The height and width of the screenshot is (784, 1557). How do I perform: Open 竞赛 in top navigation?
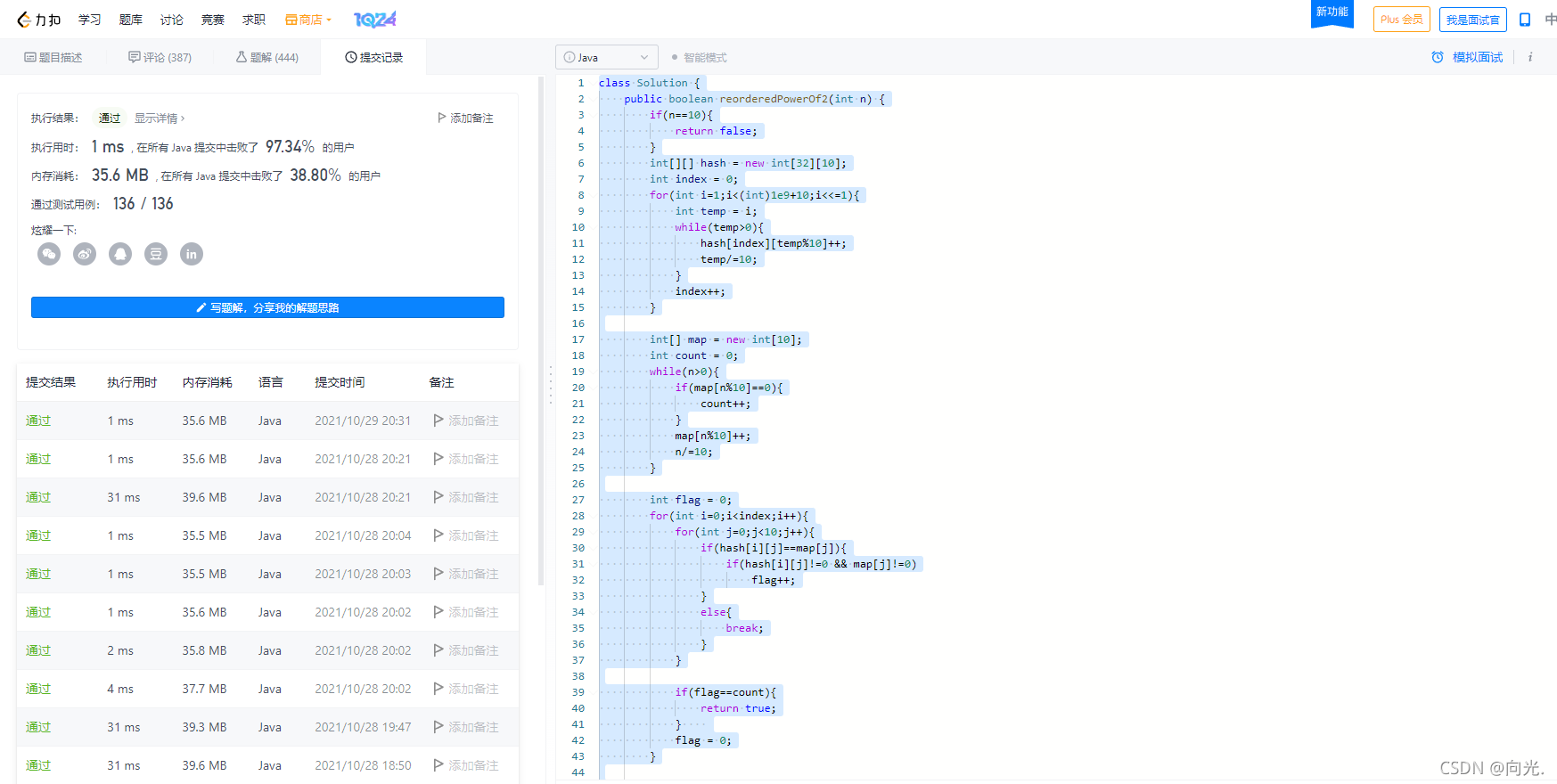(x=213, y=20)
